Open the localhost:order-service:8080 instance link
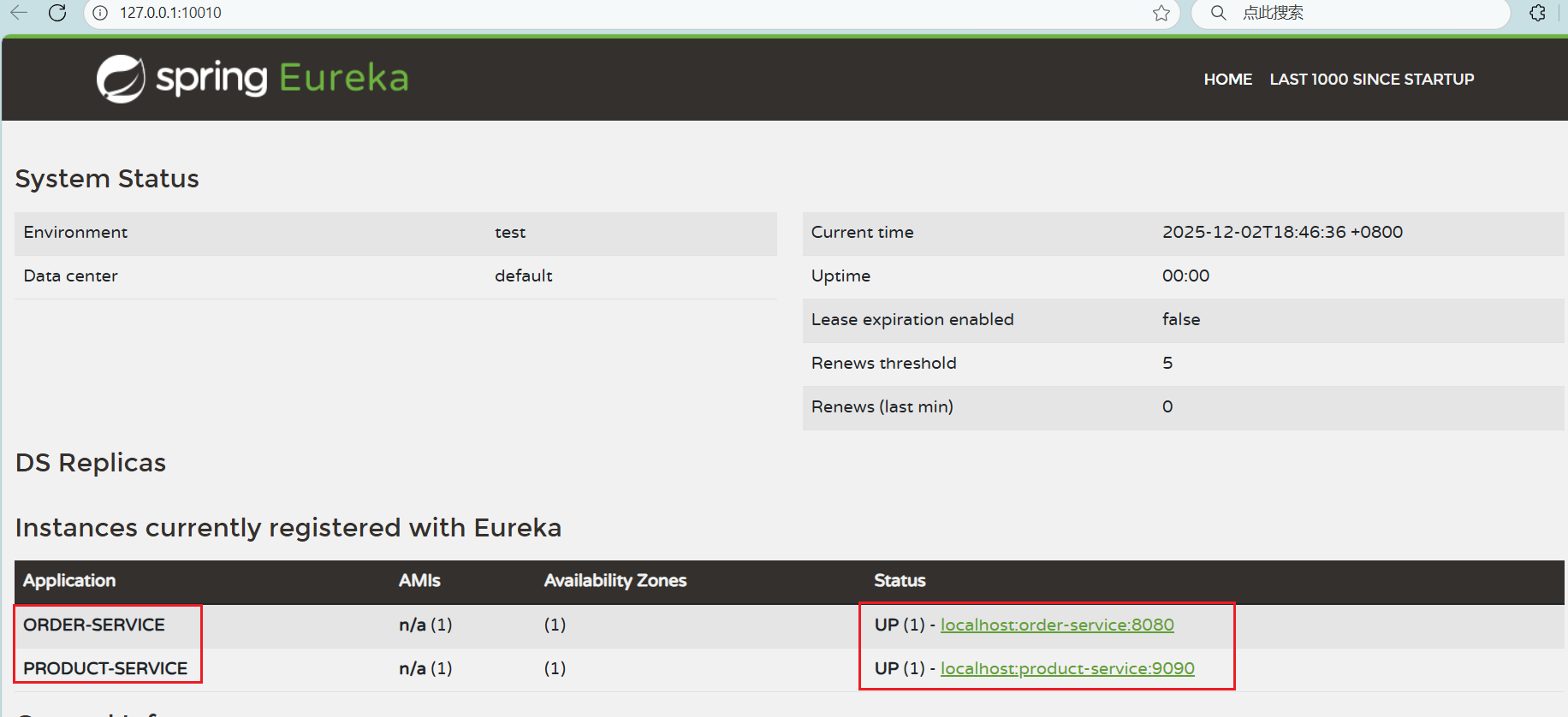The width and height of the screenshot is (1568, 717). tap(1057, 625)
